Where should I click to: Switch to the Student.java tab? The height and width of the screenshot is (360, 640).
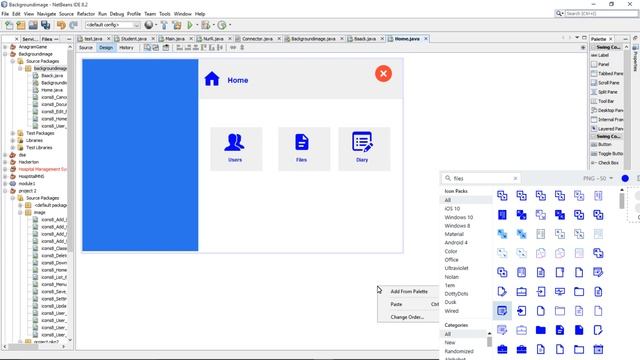(x=133, y=39)
